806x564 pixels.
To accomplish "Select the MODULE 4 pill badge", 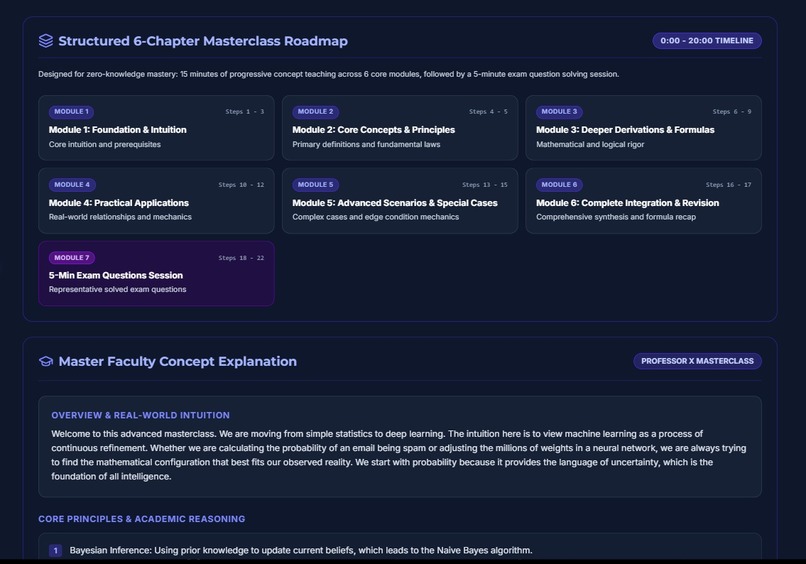I will 72,185.
